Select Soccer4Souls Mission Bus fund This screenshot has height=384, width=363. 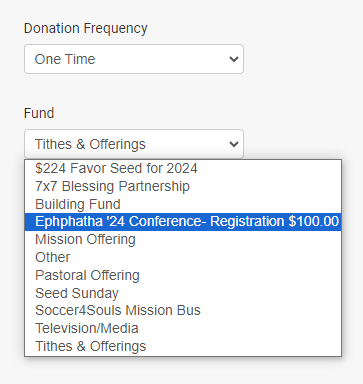tap(183, 311)
